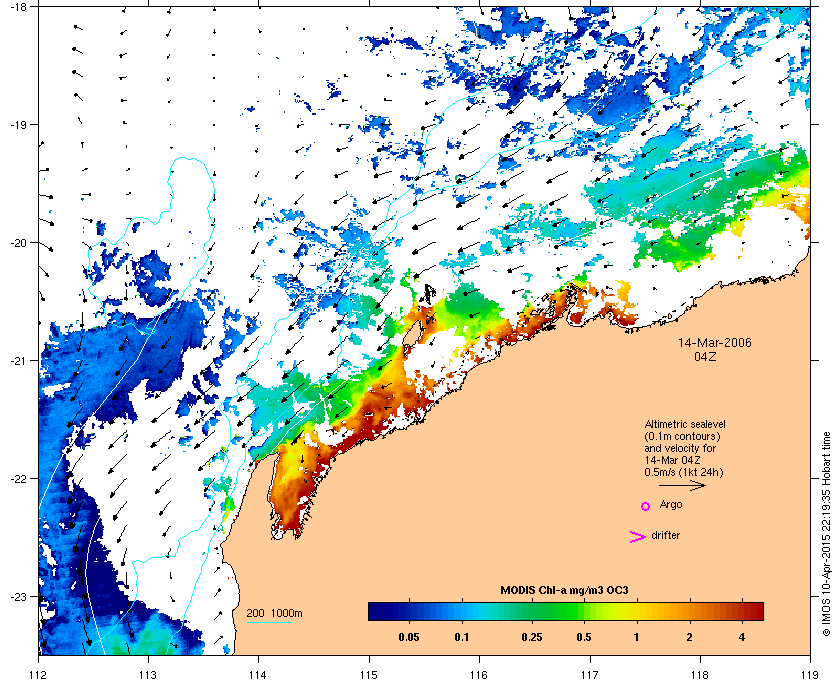Screen dimensions: 840x680
Task: Click the longitude axis label 113
Action: click(x=148, y=674)
